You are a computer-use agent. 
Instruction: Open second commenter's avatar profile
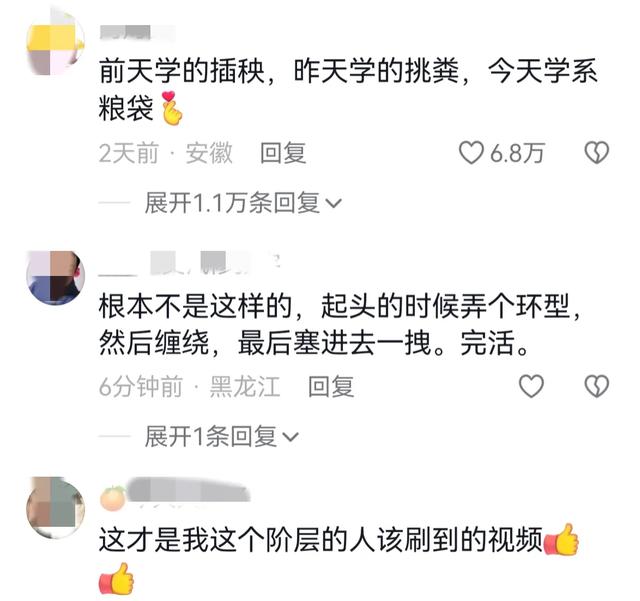(56, 278)
